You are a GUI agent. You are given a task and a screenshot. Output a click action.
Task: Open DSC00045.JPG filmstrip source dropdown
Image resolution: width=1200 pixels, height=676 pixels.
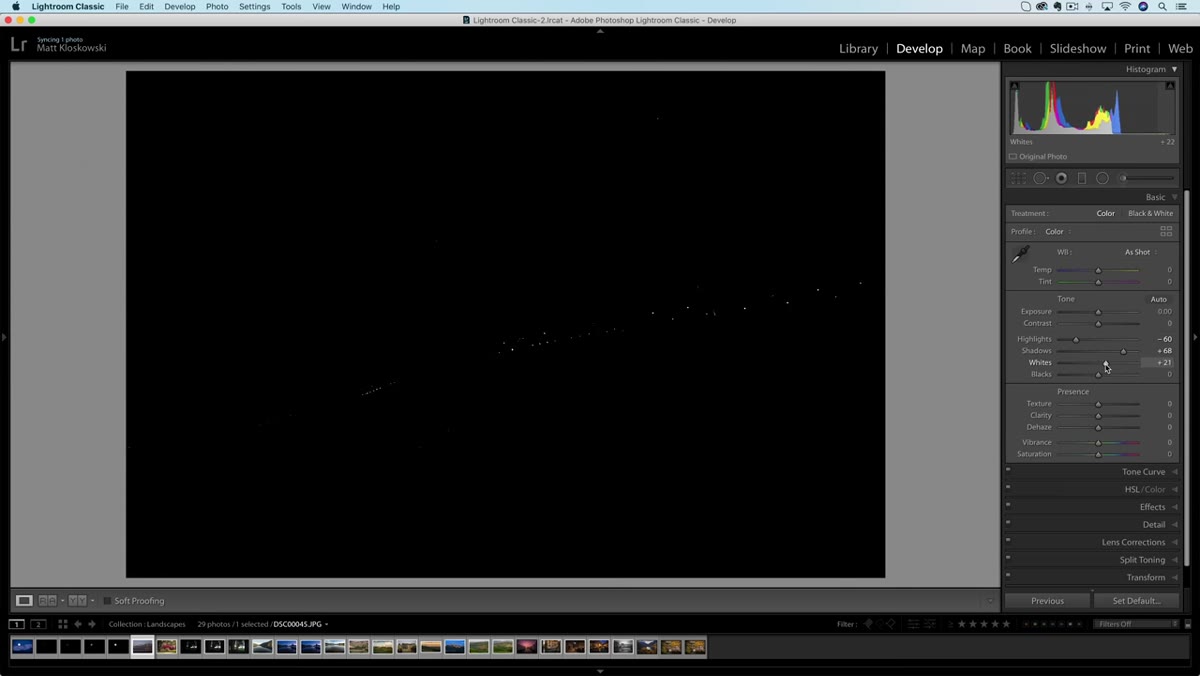coord(300,624)
